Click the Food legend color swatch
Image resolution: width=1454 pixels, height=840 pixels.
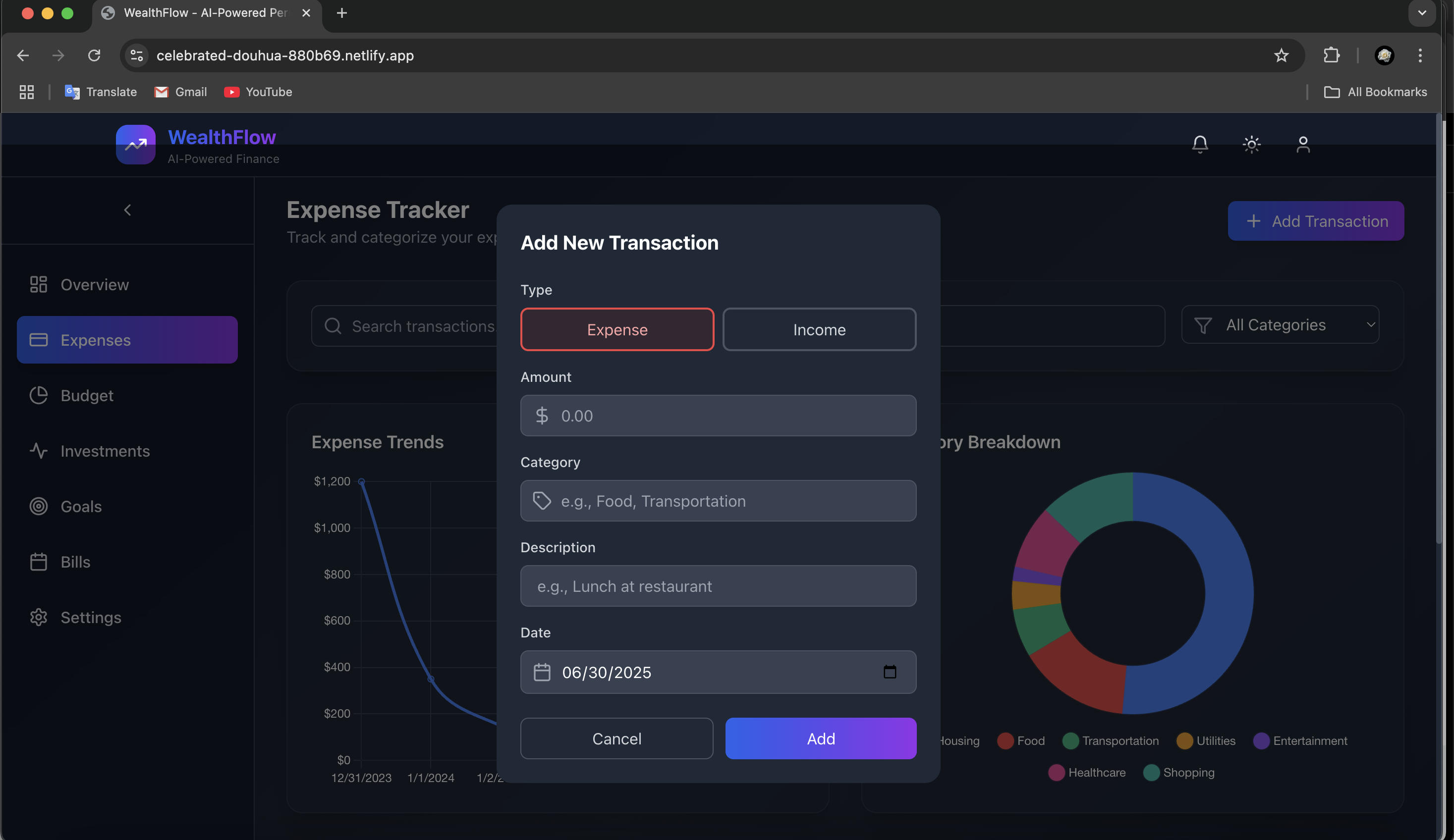pyautogui.click(x=1005, y=741)
